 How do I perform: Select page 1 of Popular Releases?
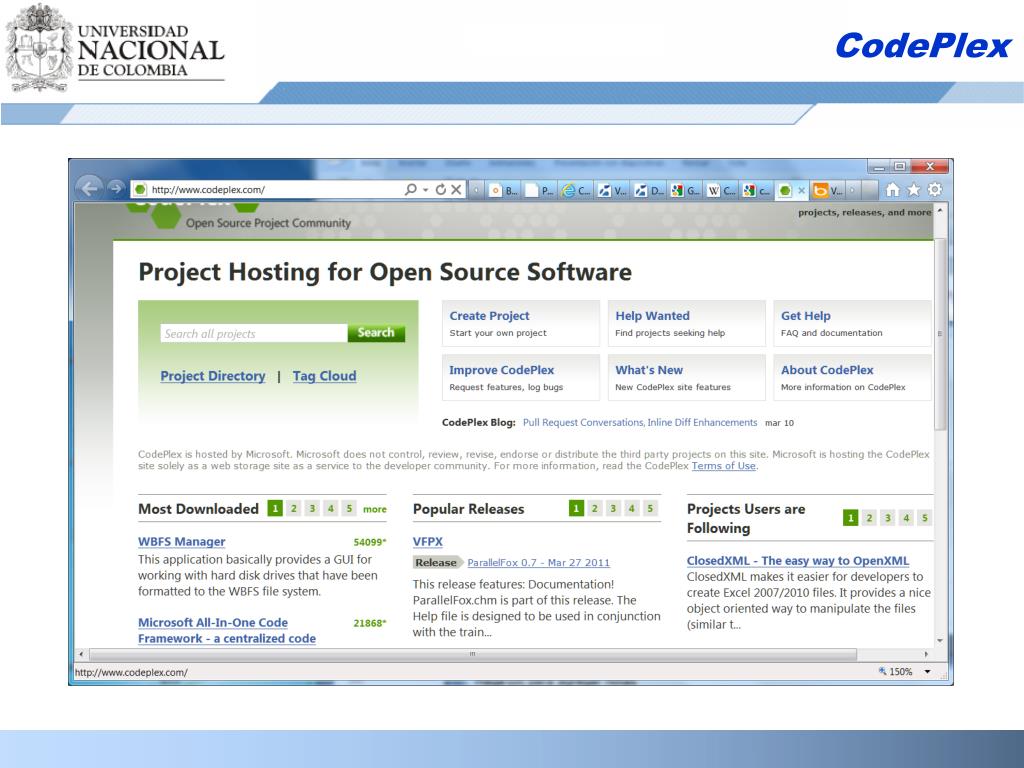pos(576,508)
